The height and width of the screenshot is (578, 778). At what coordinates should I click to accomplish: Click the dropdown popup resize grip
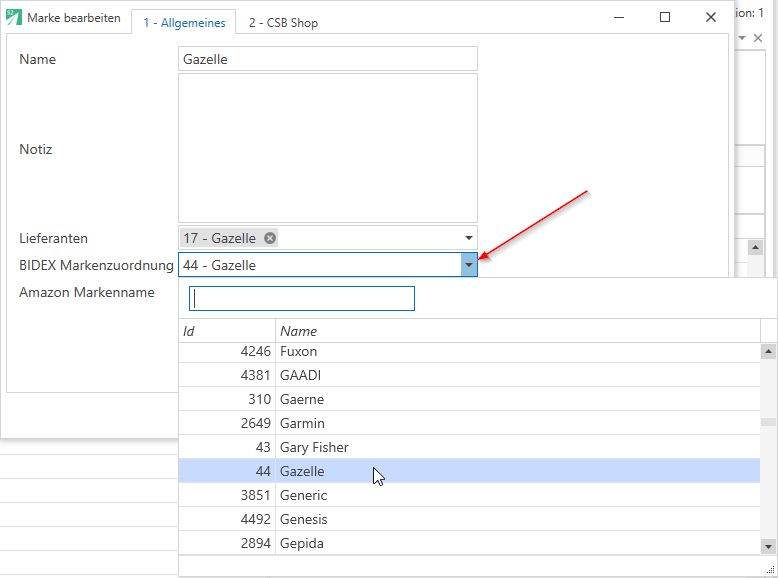point(771,570)
